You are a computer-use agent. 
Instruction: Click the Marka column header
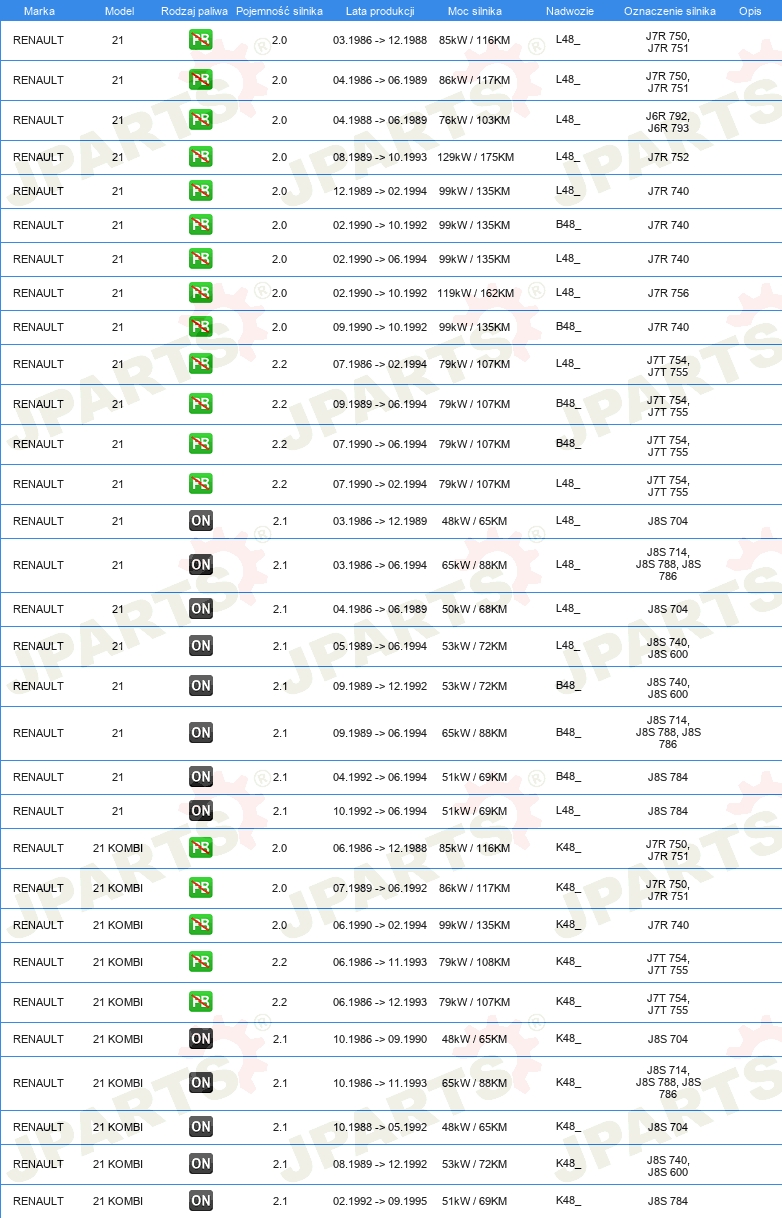(39, 11)
